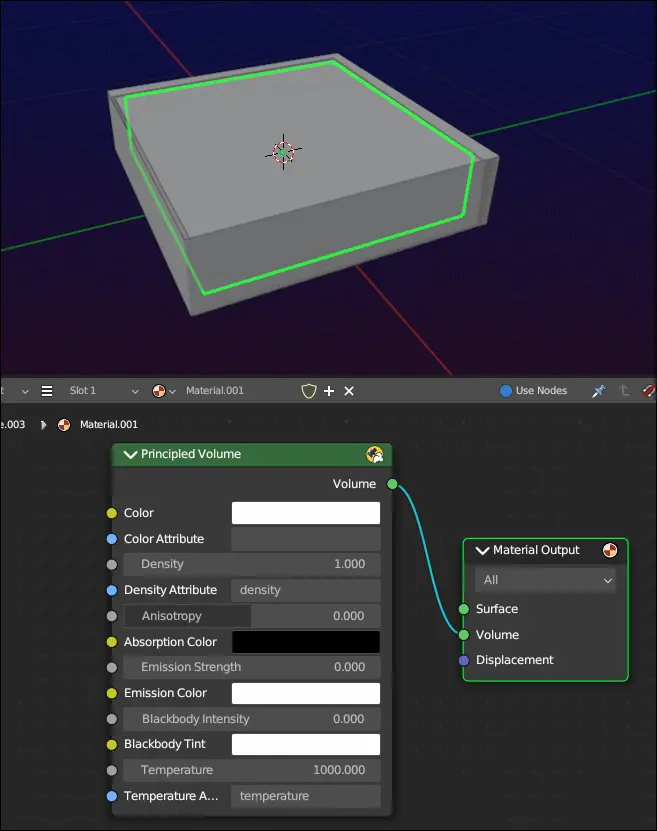This screenshot has height=831, width=657.
Task: Click the density attribute name field
Action: click(x=306, y=590)
